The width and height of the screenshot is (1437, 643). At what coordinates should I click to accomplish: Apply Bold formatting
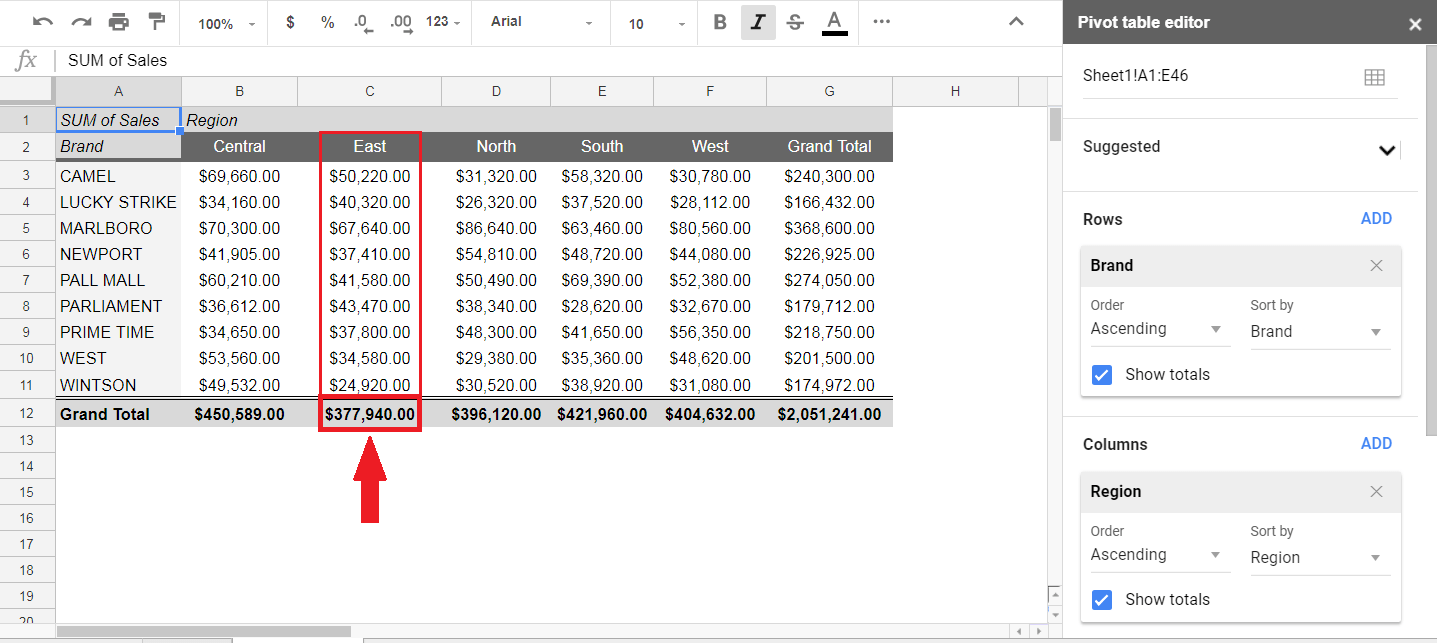point(719,22)
